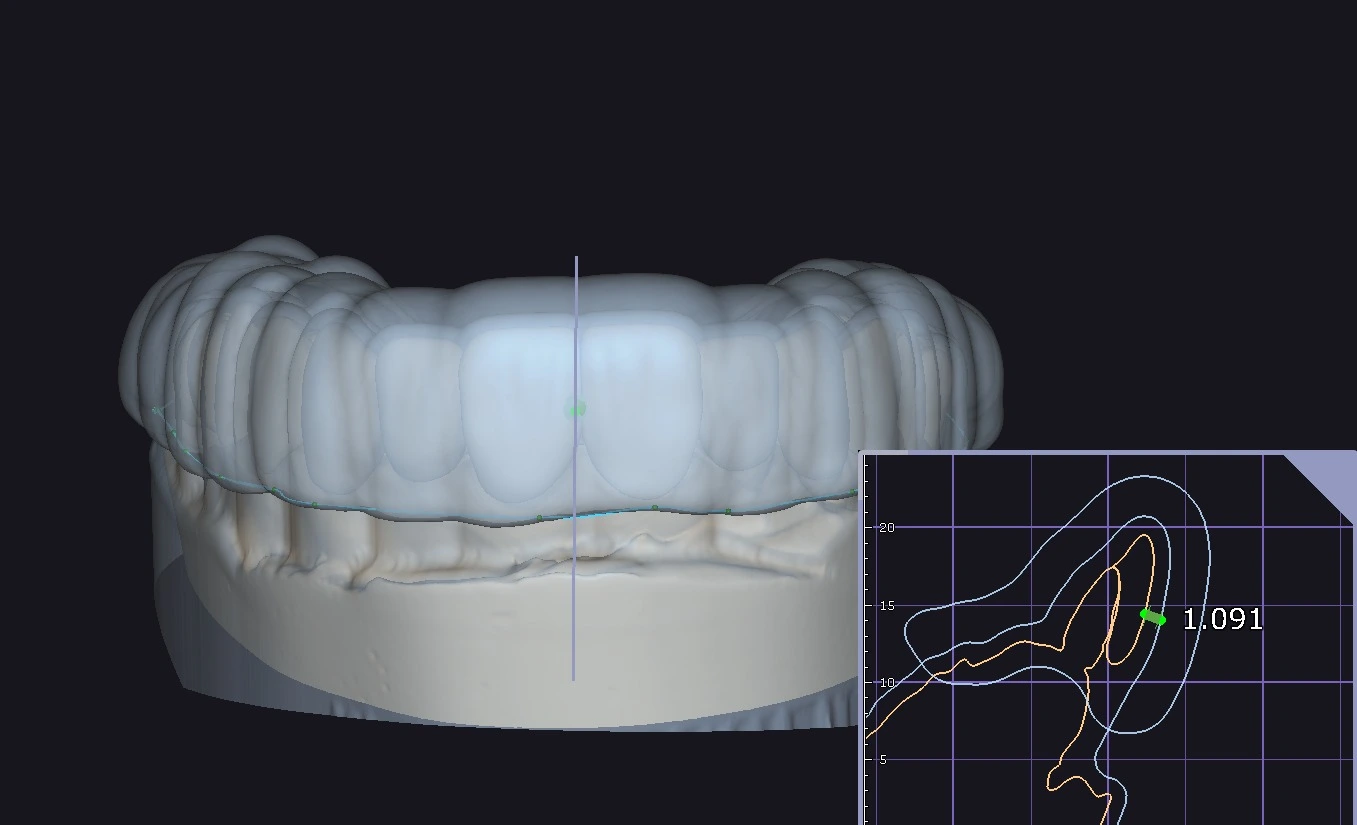Screen dimensions: 1357x825
Task: Click the 20 gridline label in the cross-section panel
Action: [888, 526]
